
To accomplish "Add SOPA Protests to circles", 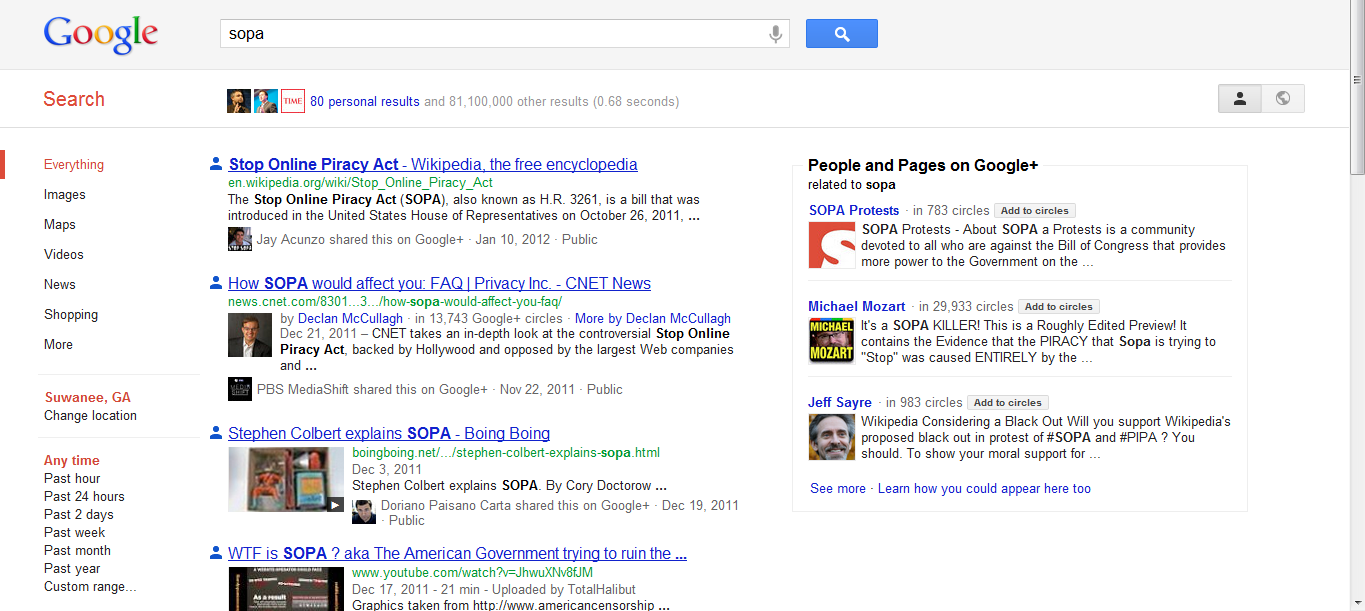I will tap(1035, 211).
